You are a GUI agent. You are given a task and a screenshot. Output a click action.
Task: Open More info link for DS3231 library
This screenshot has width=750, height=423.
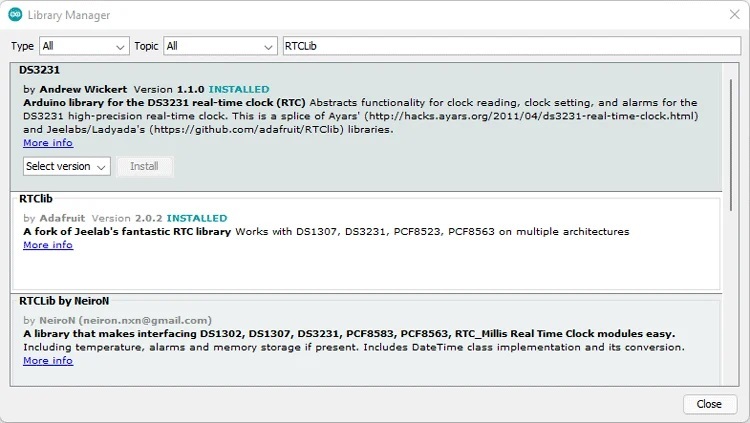point(48,143)
